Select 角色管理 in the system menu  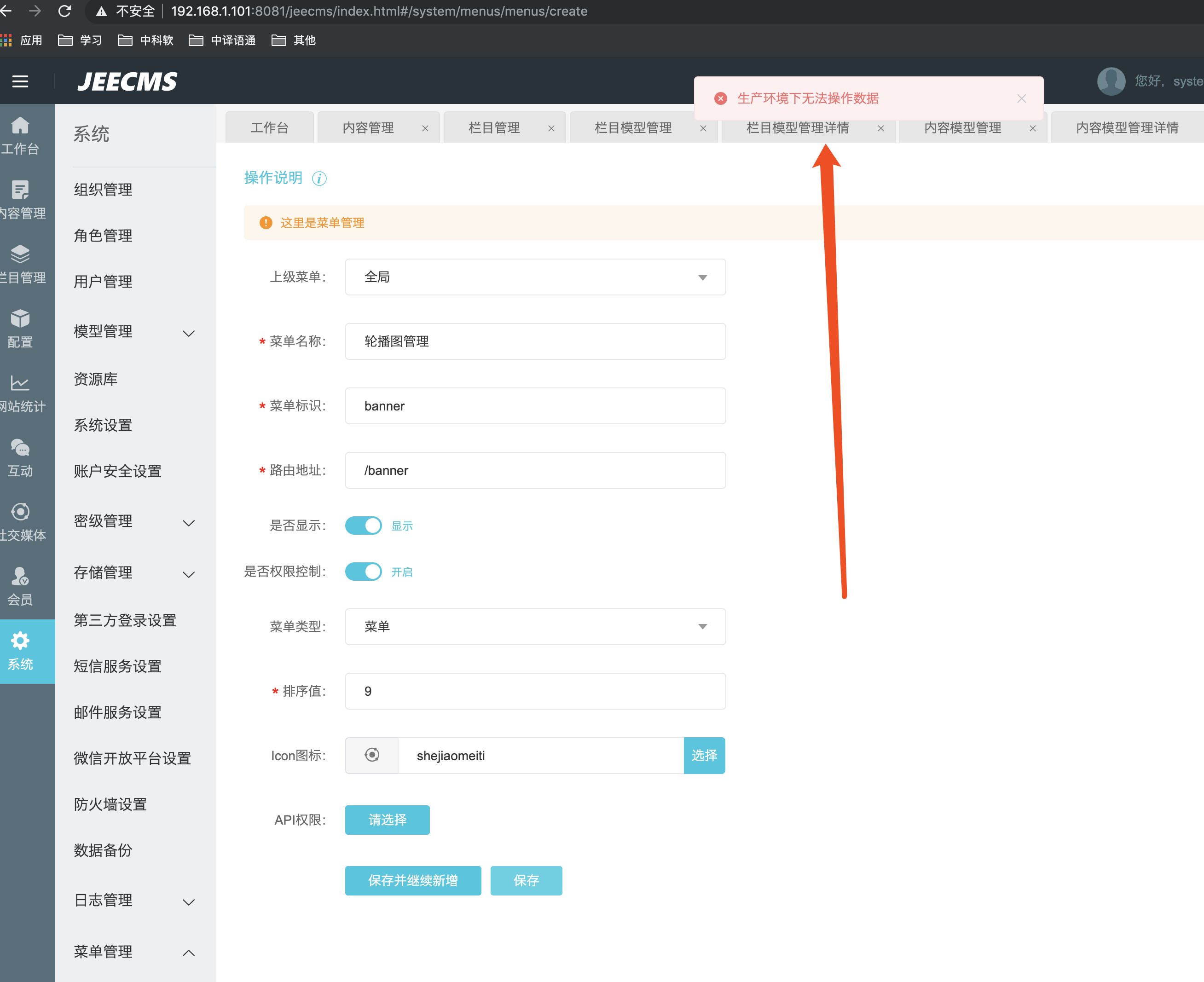103,235
